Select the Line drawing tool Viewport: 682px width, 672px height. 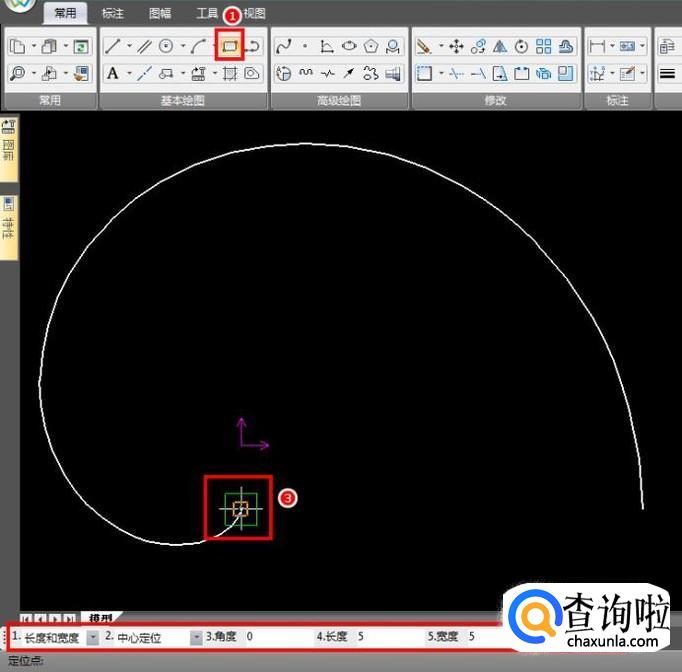click(112, 46)
